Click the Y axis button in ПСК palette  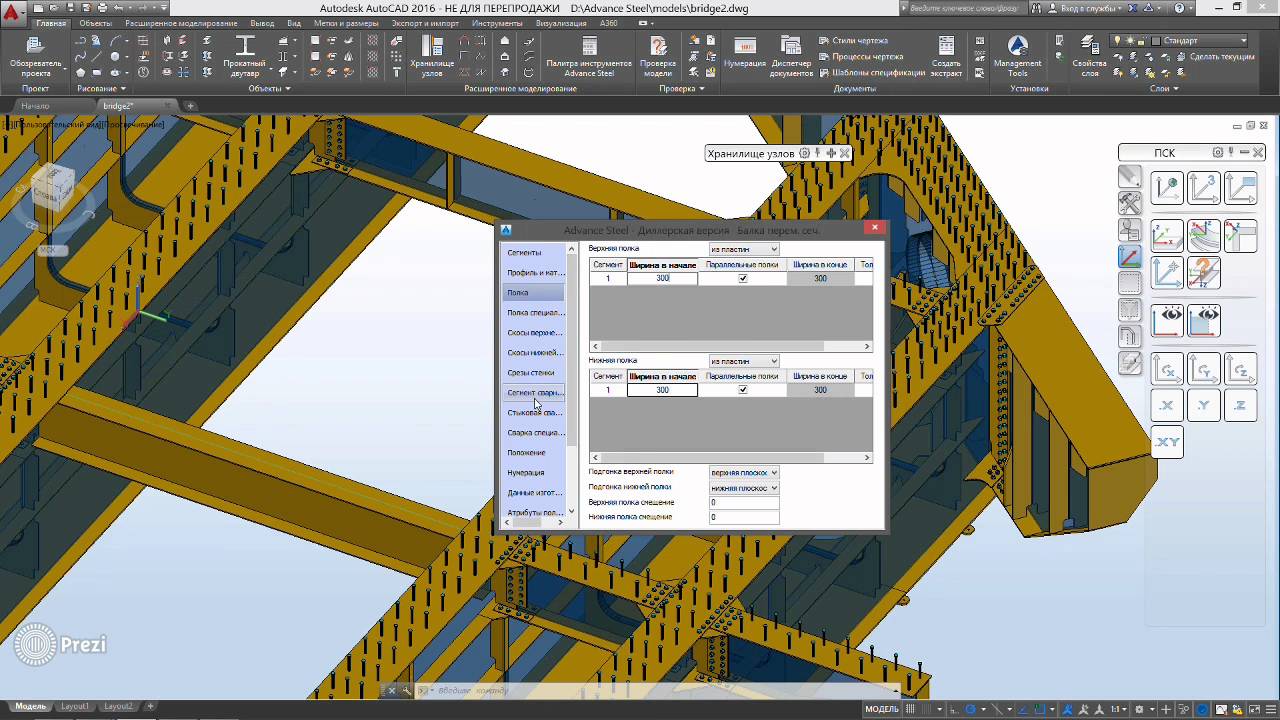click(1204, 405)
